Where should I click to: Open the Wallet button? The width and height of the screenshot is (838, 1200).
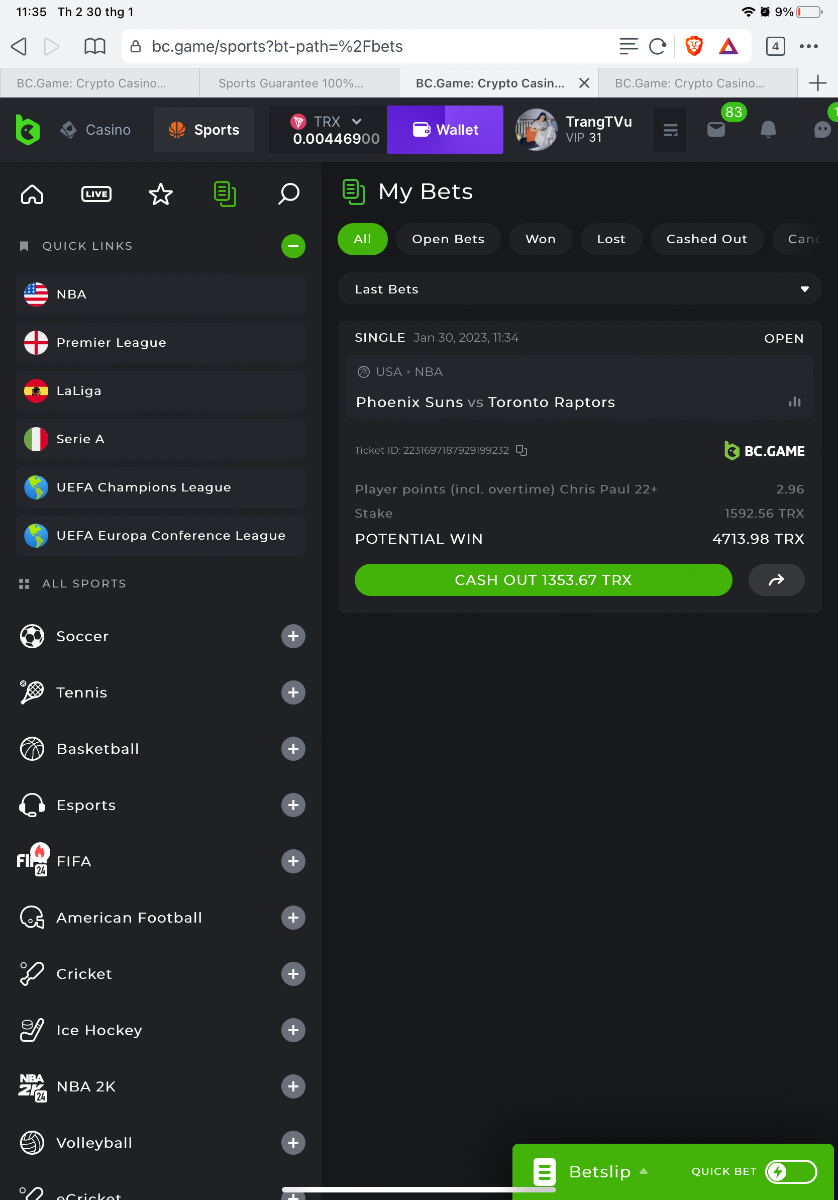click(445, 130)
